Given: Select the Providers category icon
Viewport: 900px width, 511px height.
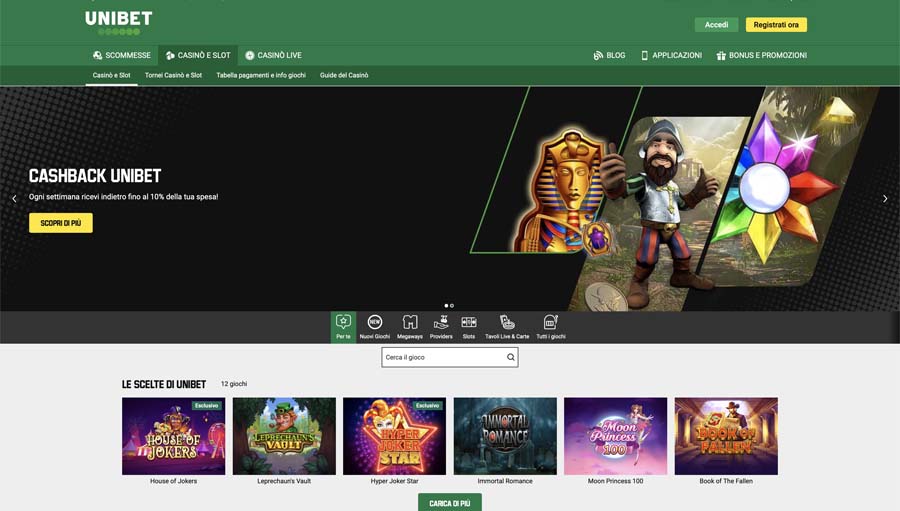Looking at the screenshot, I should pos(441,327).
